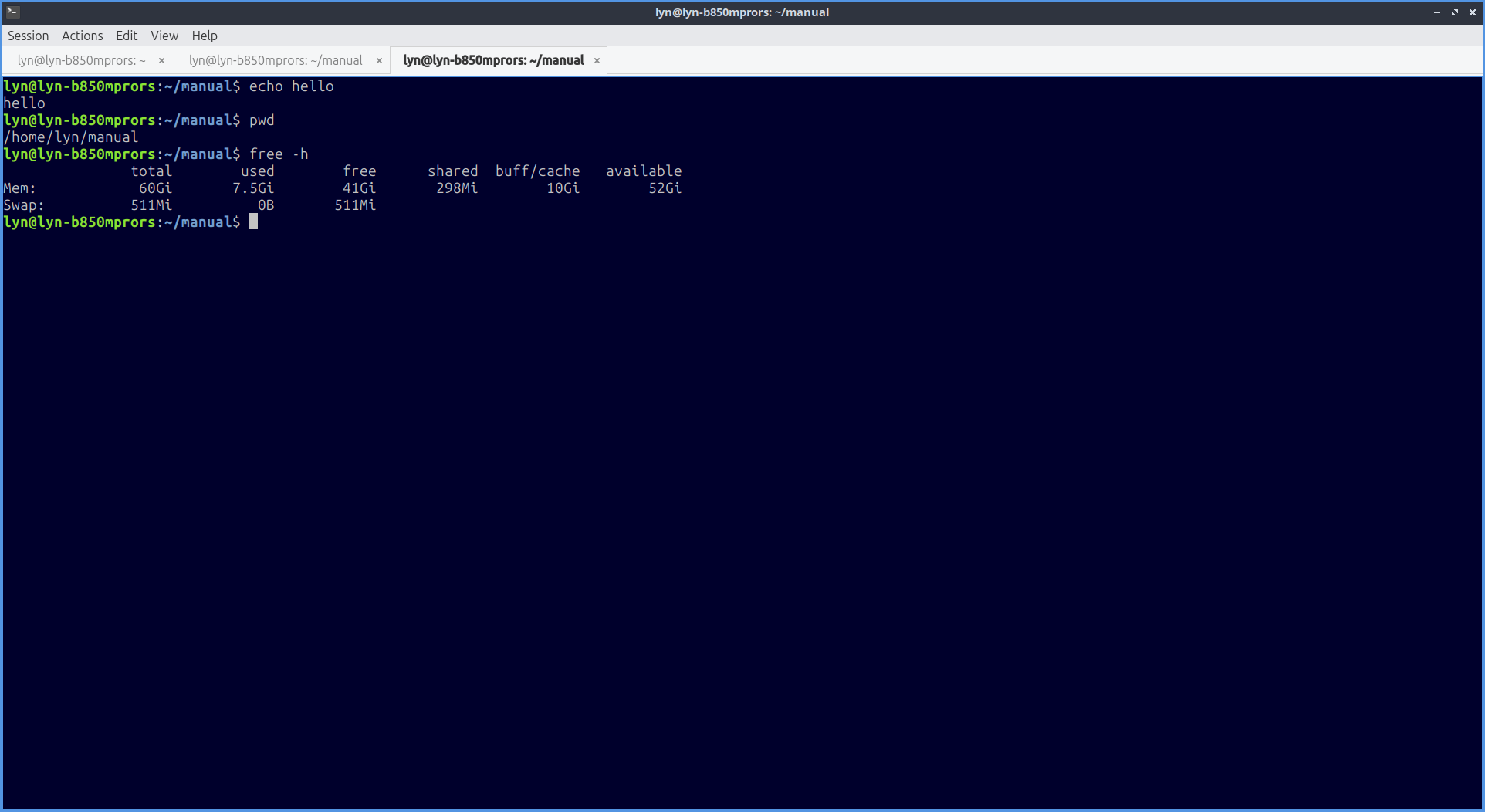The width and height of the screenshot is (1485, 812).
Task: Click the cursor block at the last prompt
Action: [x=253, y=222]
